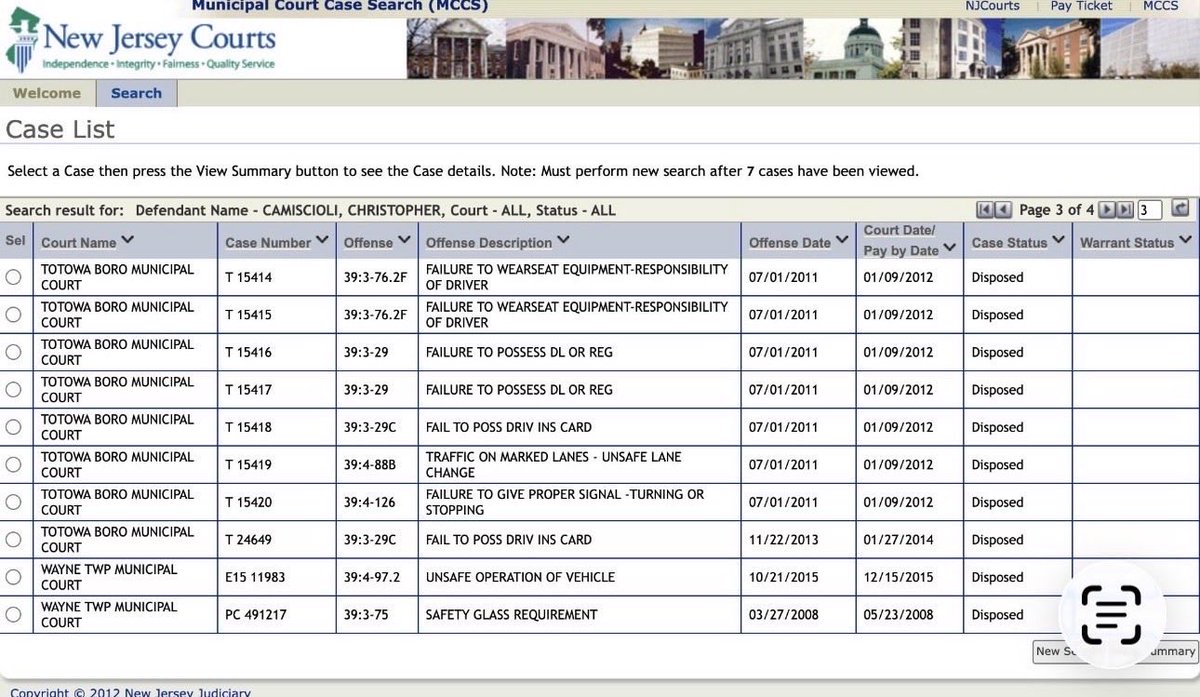Click offense date 03/27/2008
Image resolution: width=1200 pixels, height=697 pixels.
coord(784,614)
